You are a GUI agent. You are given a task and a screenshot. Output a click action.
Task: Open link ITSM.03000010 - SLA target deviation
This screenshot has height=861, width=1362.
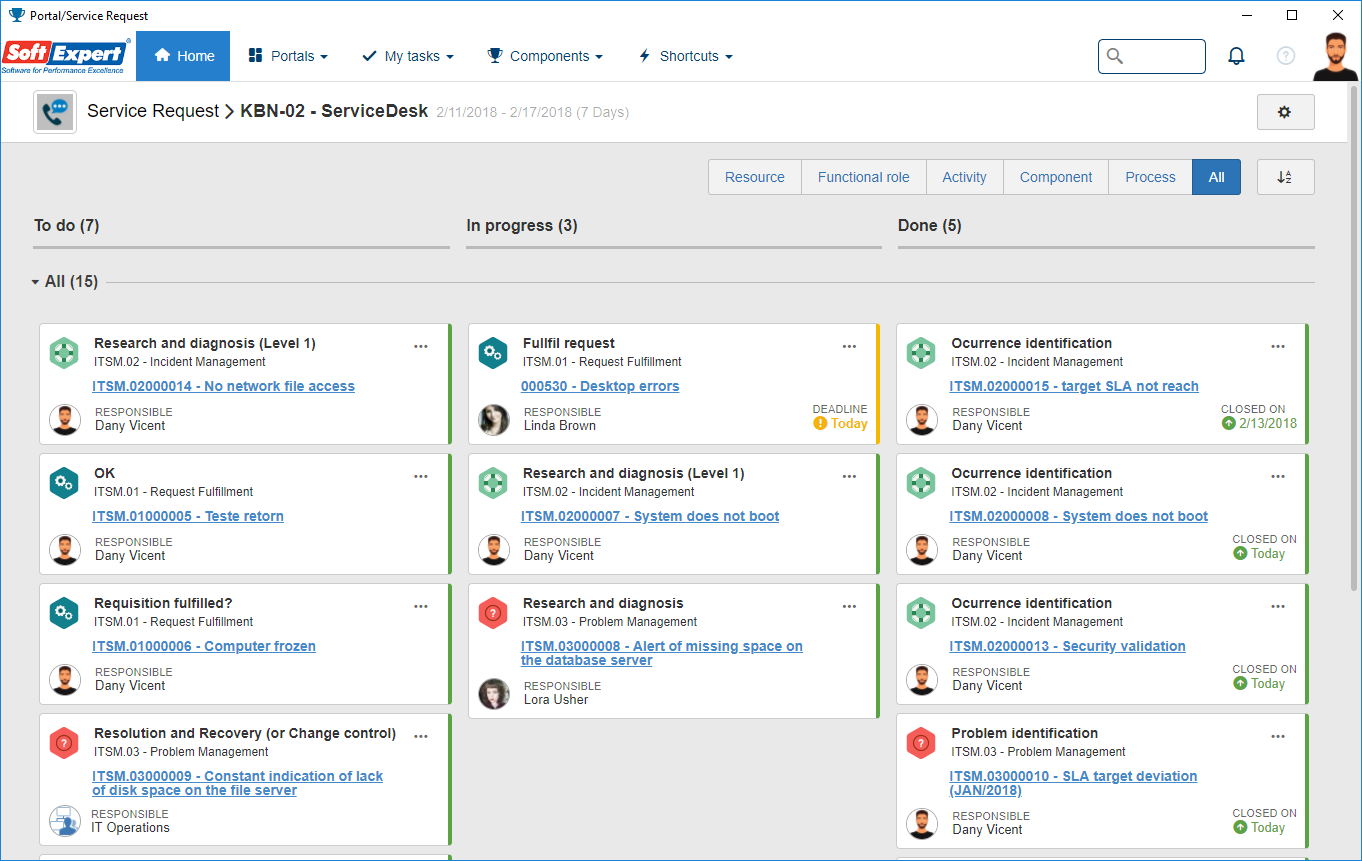(x=1073, y=783)
